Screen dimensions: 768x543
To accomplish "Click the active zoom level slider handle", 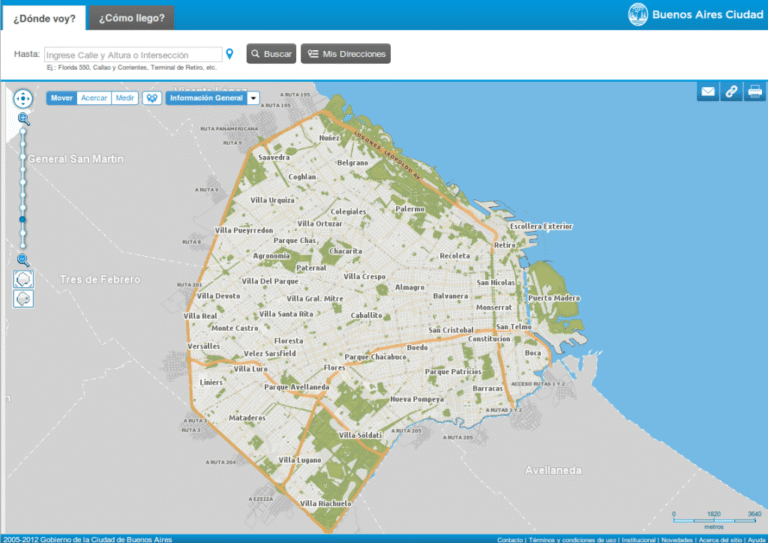I will point(23,219).
